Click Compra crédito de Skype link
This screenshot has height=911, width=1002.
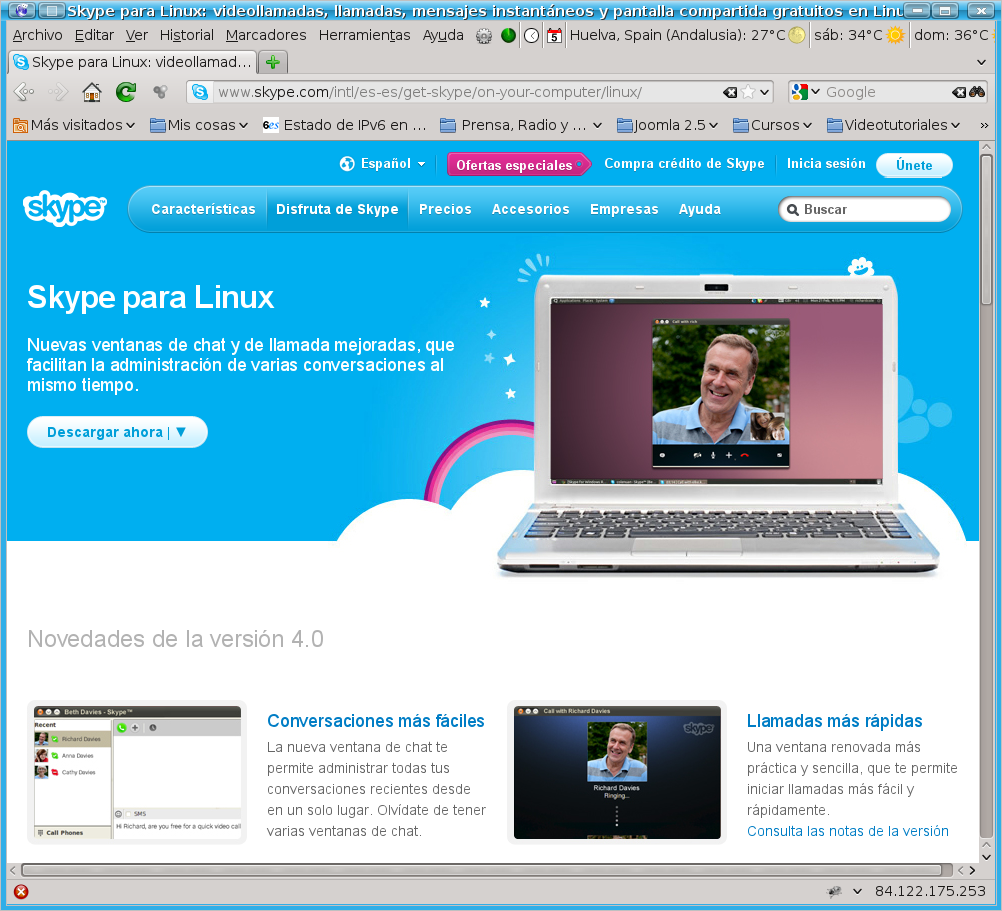pyautogui.click(x=684, y=164)
